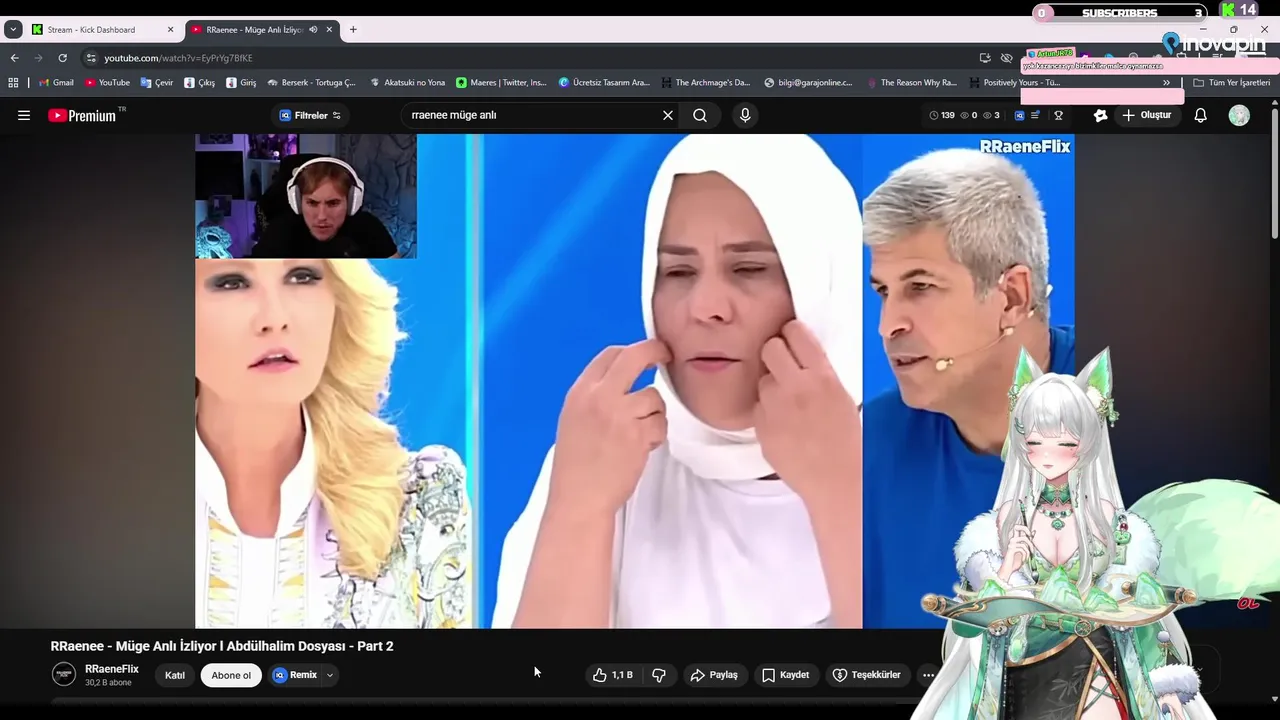Click the 139 counter in extension bar
This screenshot has height=720, width=1280.
[x=942, y=115]
